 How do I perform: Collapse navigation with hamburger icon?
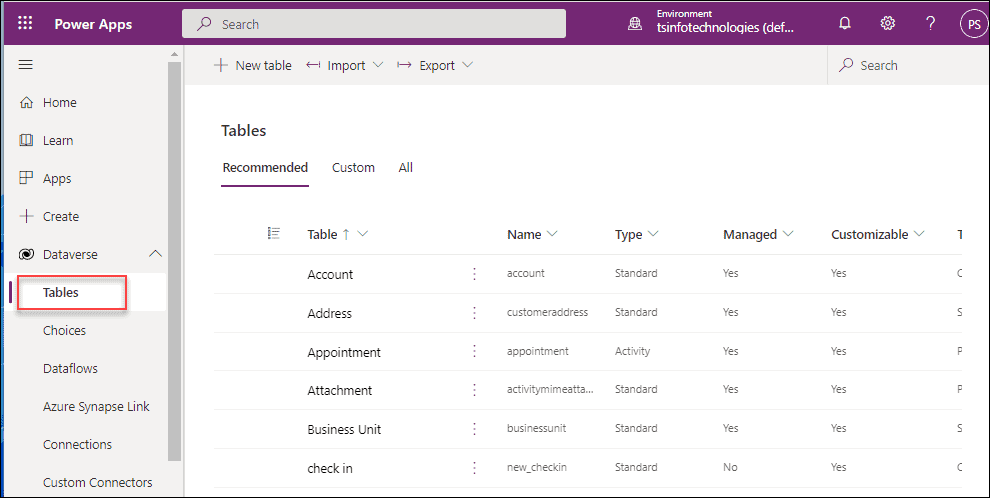pos(26,64)
